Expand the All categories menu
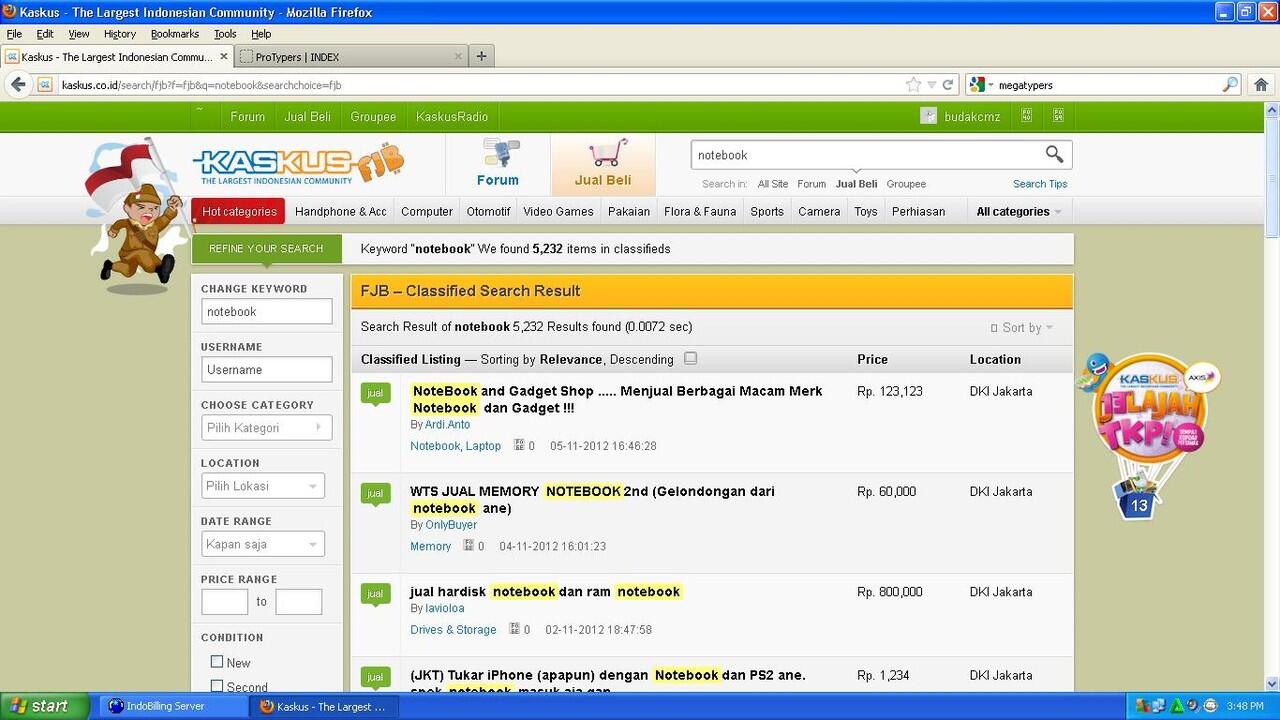Viewport: 1280px width, 720px height. click(x=1019, y=211)
